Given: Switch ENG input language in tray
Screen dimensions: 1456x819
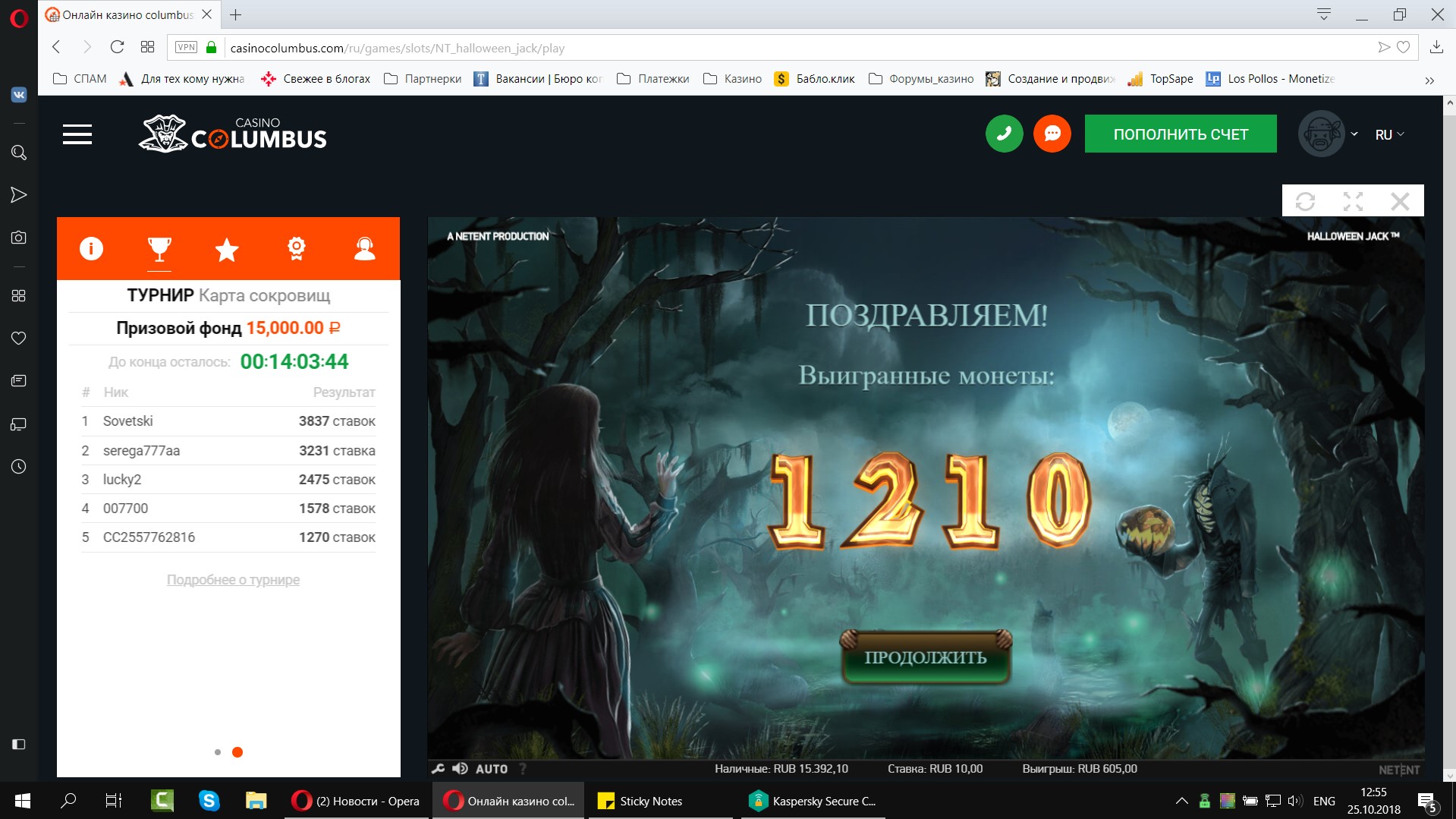Looking at the screenshot, I should (1324, 801).
